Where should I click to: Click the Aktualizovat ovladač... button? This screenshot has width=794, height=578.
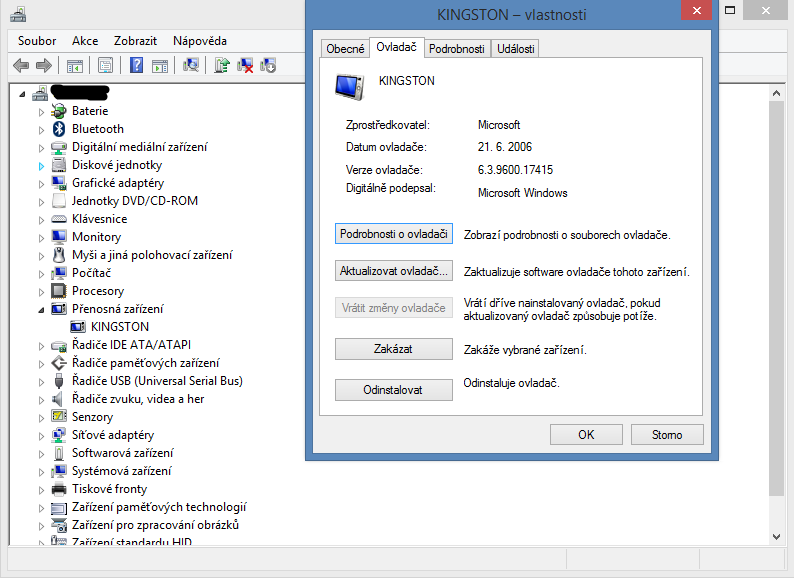[x=393, y=271]
